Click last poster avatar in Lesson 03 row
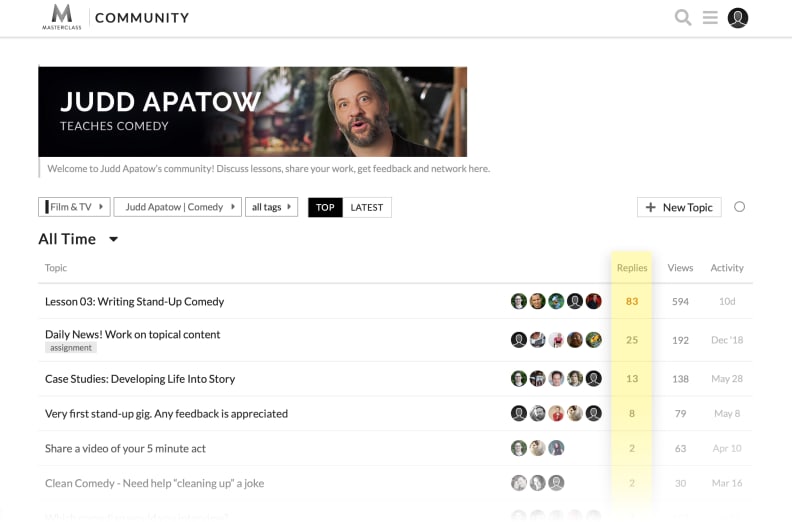 pos(593,301)
